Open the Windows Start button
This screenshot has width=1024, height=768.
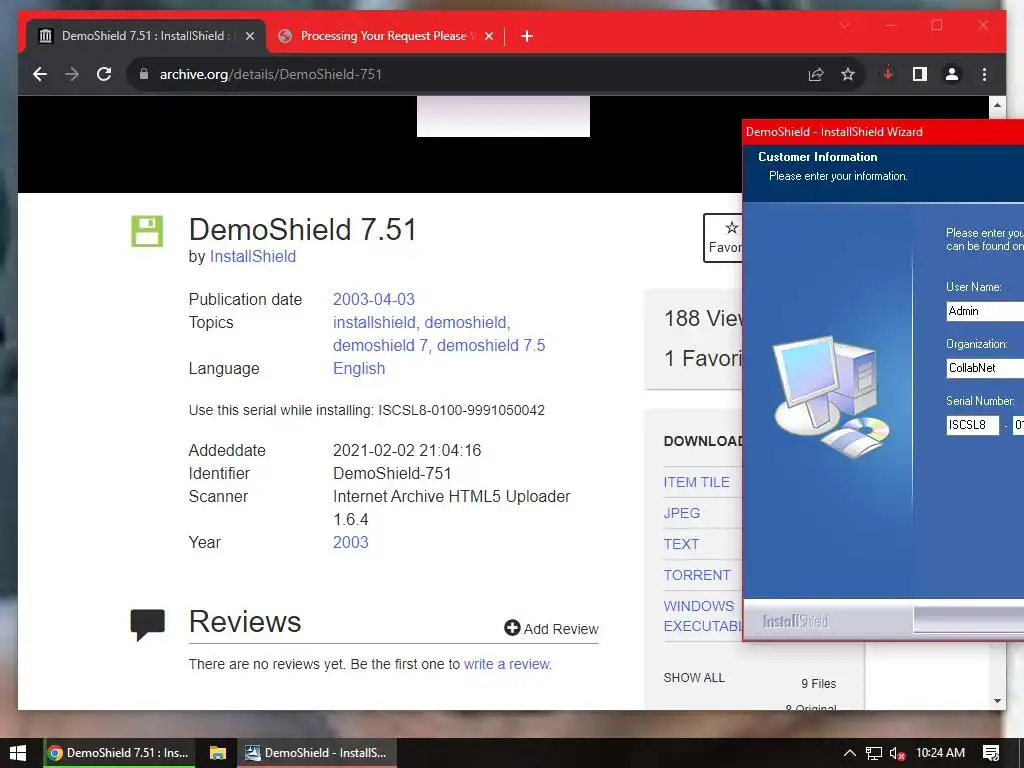[18, 753]
